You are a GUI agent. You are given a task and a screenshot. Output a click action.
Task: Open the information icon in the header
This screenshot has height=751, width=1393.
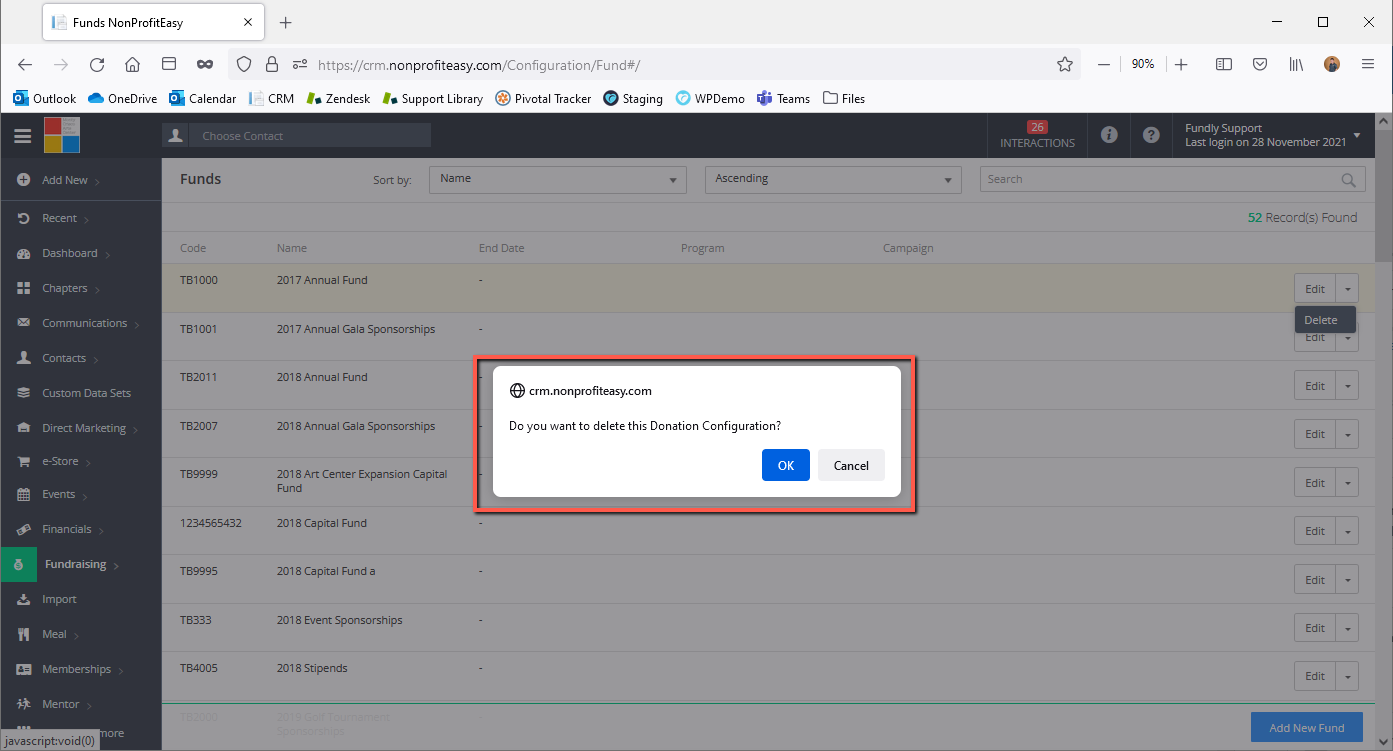tap(1109, 135)
